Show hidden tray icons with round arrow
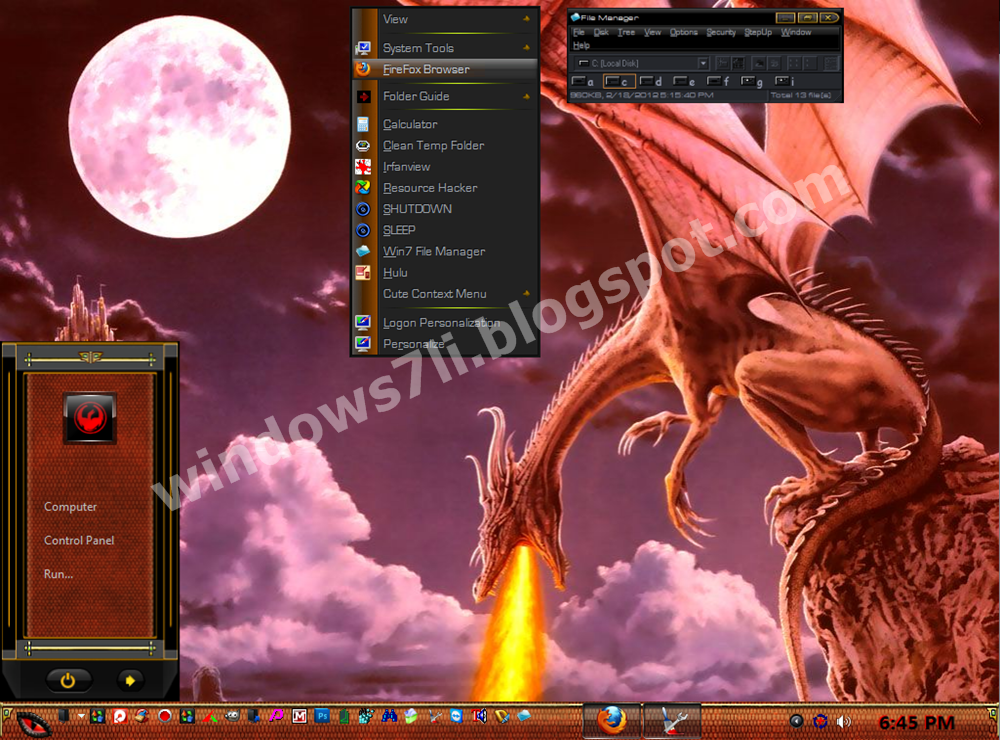The width and height of the screenshot is (1000, 740). point(796,721)
